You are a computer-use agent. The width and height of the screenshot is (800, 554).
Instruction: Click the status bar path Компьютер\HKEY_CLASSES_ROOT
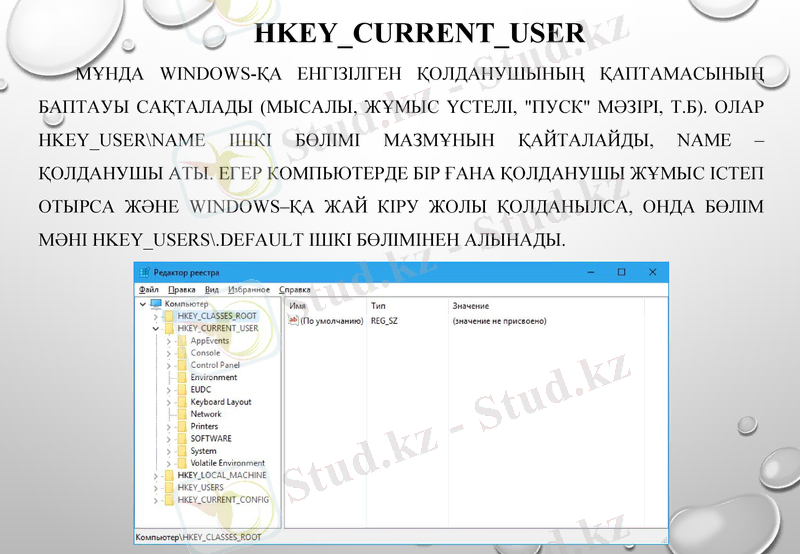point(198,537)
